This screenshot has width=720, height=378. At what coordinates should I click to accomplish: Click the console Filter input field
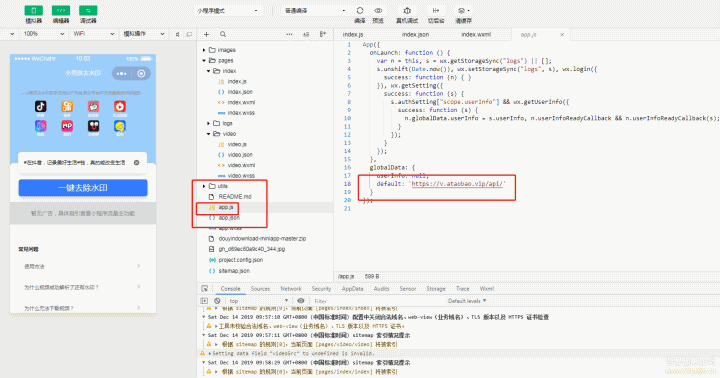(377, 301)
